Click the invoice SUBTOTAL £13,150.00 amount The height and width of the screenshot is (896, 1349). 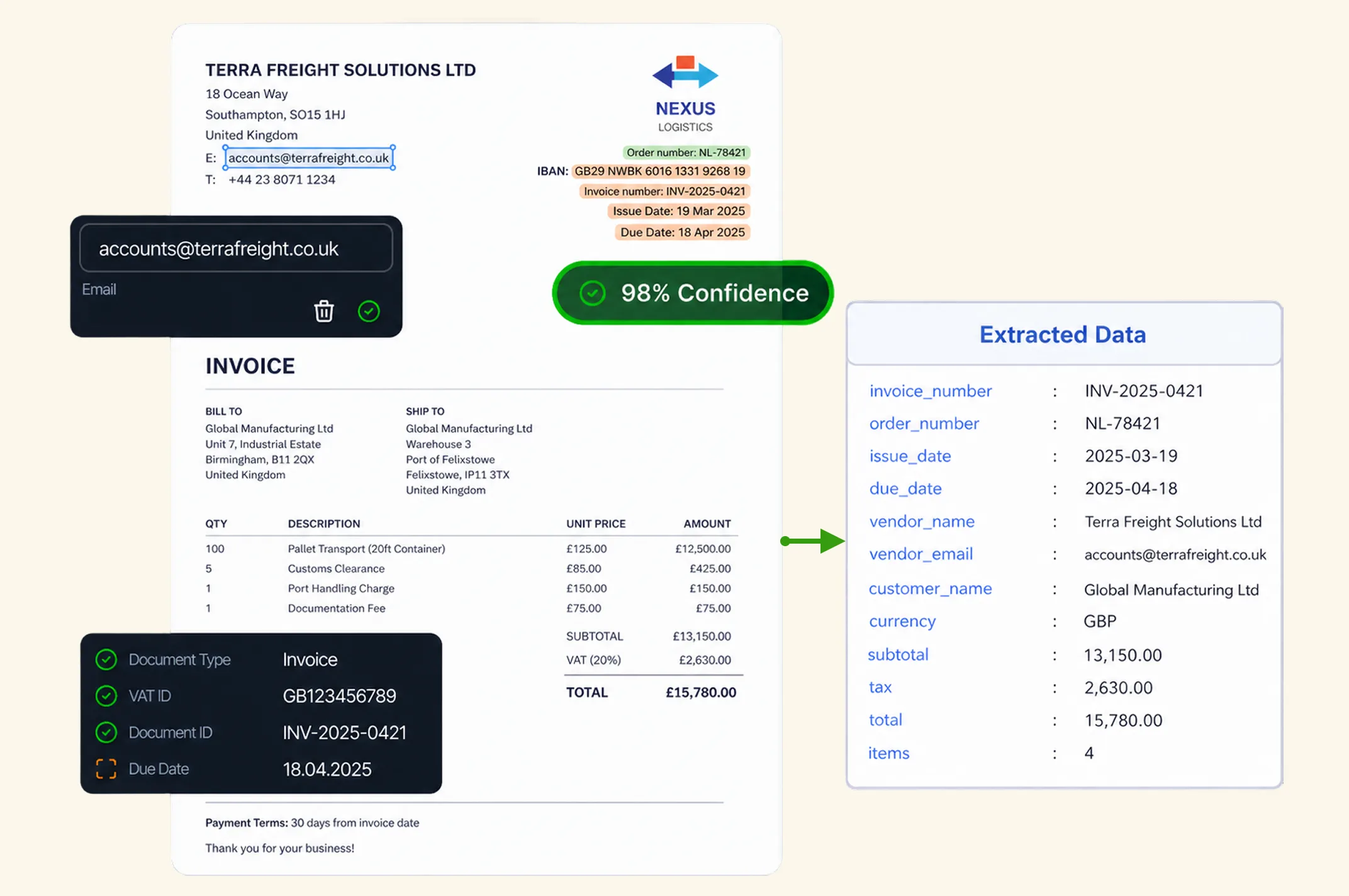702,636
